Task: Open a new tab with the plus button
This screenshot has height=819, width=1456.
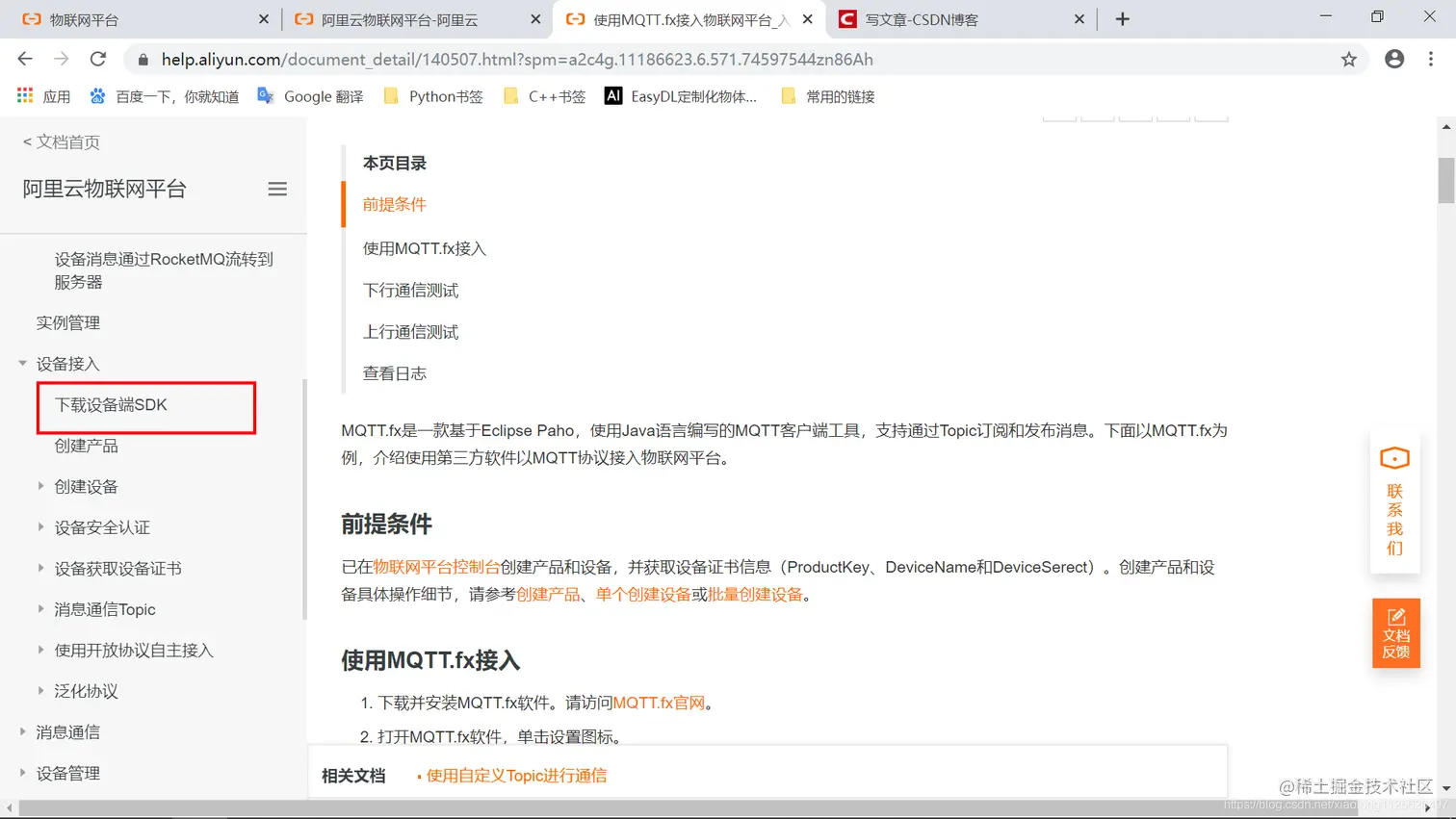Action: tap(1122, 19)
